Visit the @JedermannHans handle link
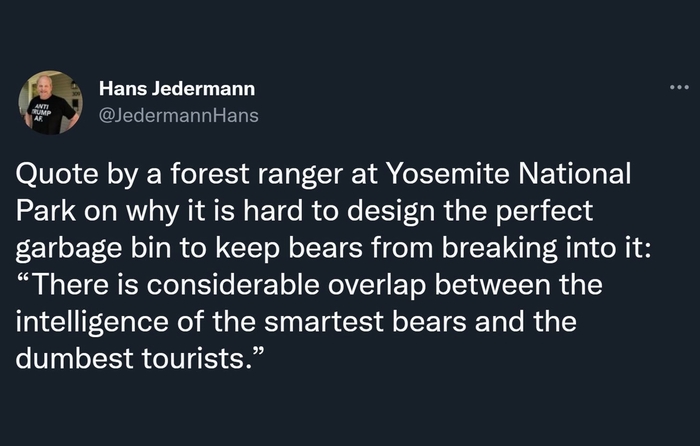Viewport: 700px width, 446px height. 178,115
